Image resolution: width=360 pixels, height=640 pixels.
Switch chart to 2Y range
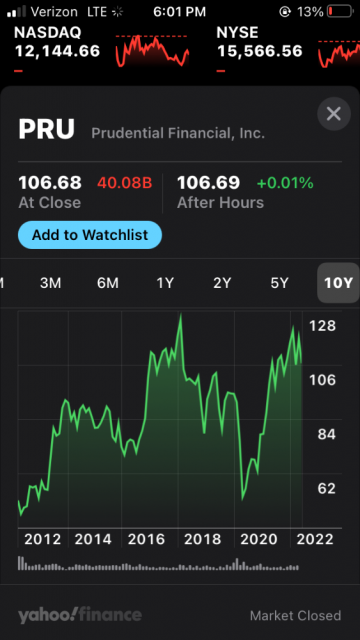(222, 283)
